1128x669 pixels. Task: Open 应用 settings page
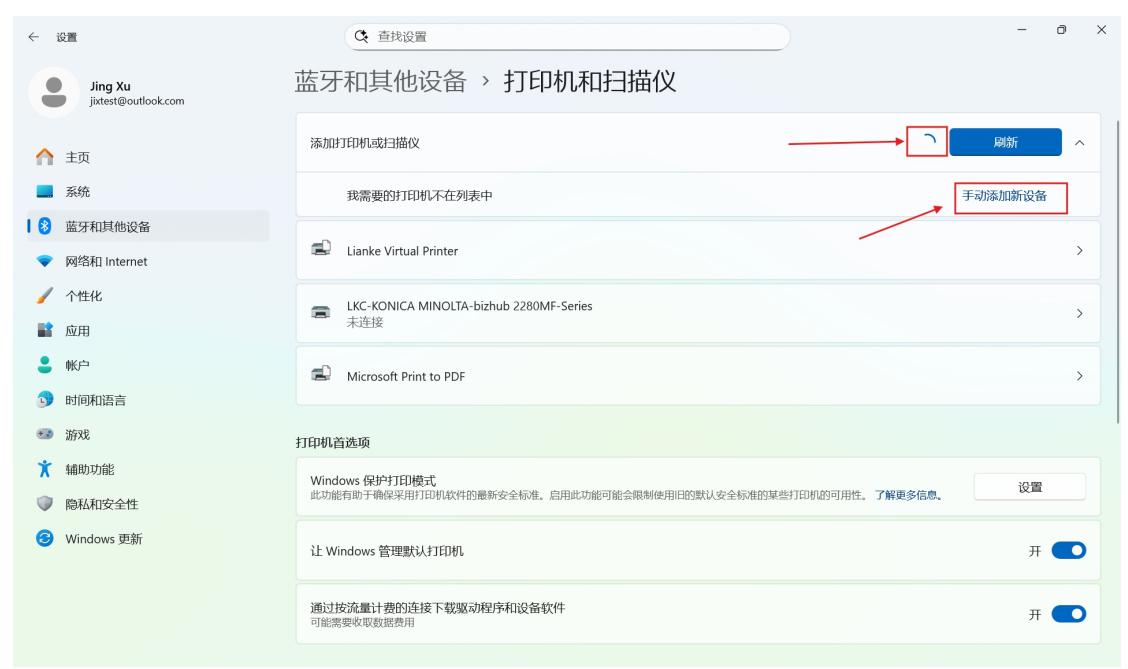[x=148, y=330]
